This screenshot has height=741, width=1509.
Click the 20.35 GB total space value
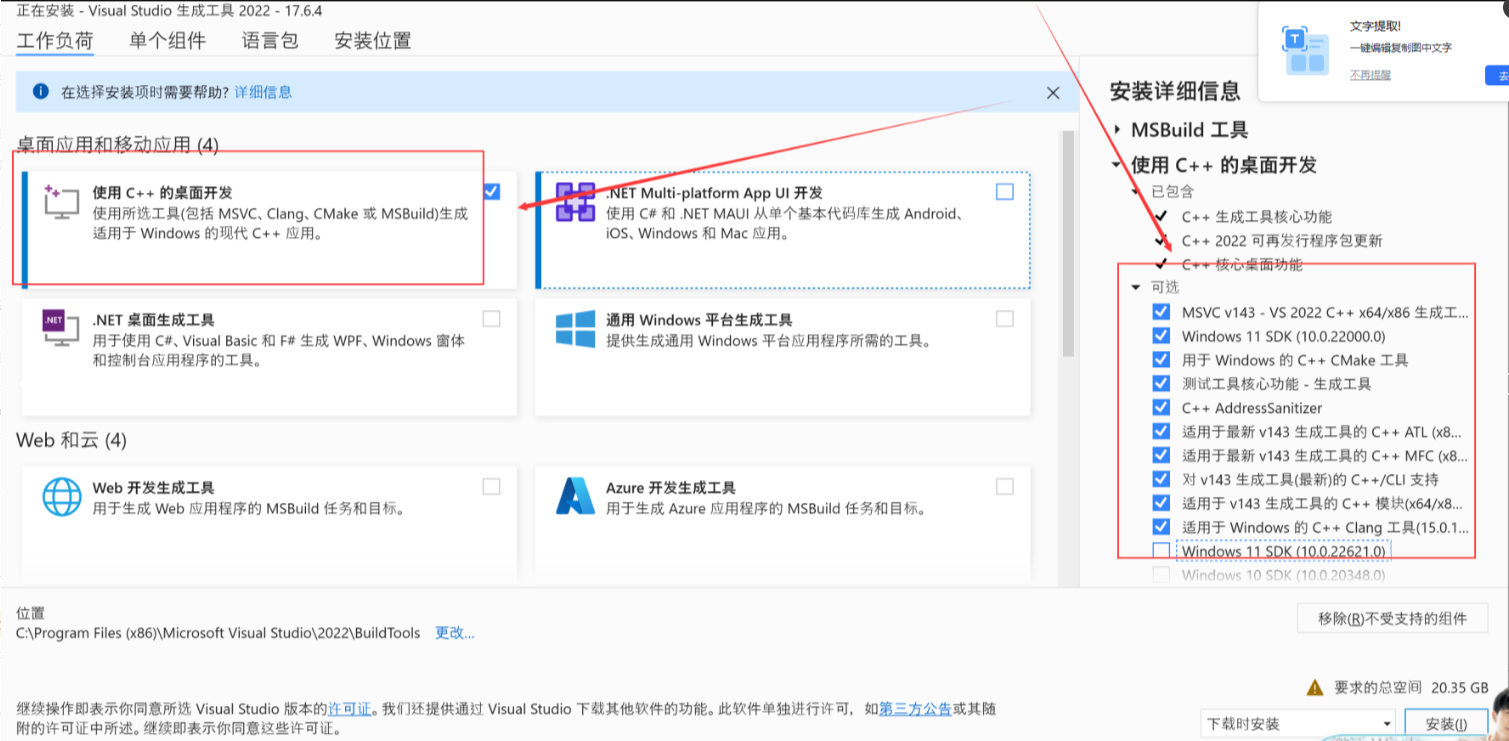coord(1461,688)
